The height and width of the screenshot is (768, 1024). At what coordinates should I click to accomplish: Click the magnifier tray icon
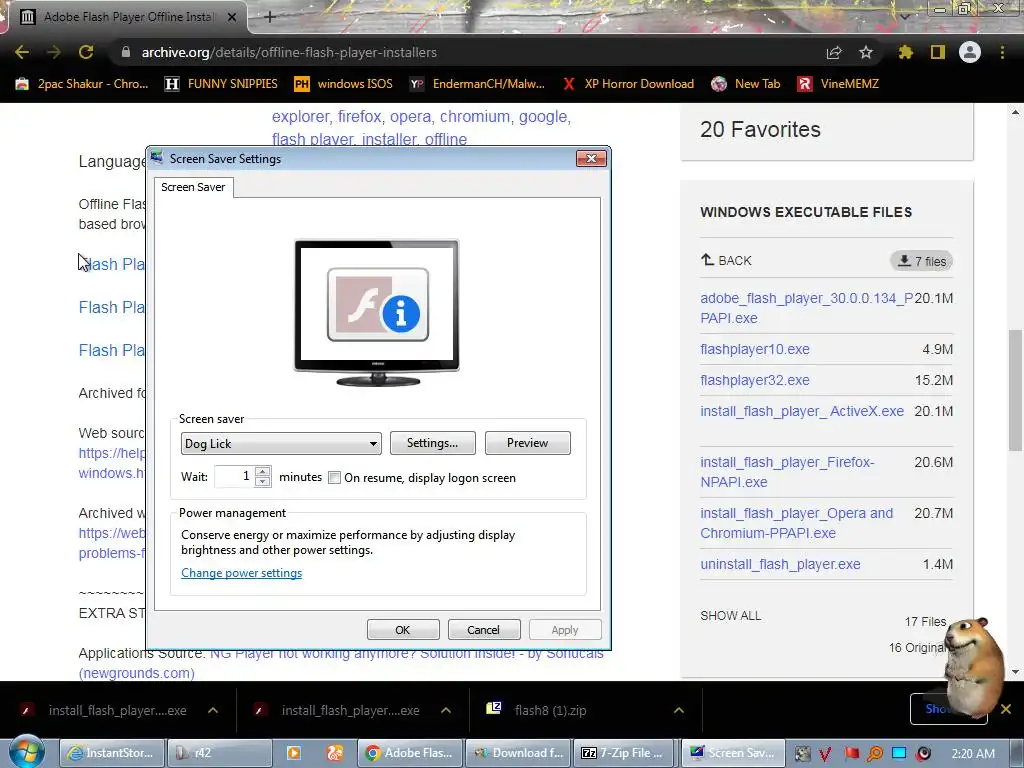[x=875, y=754]
